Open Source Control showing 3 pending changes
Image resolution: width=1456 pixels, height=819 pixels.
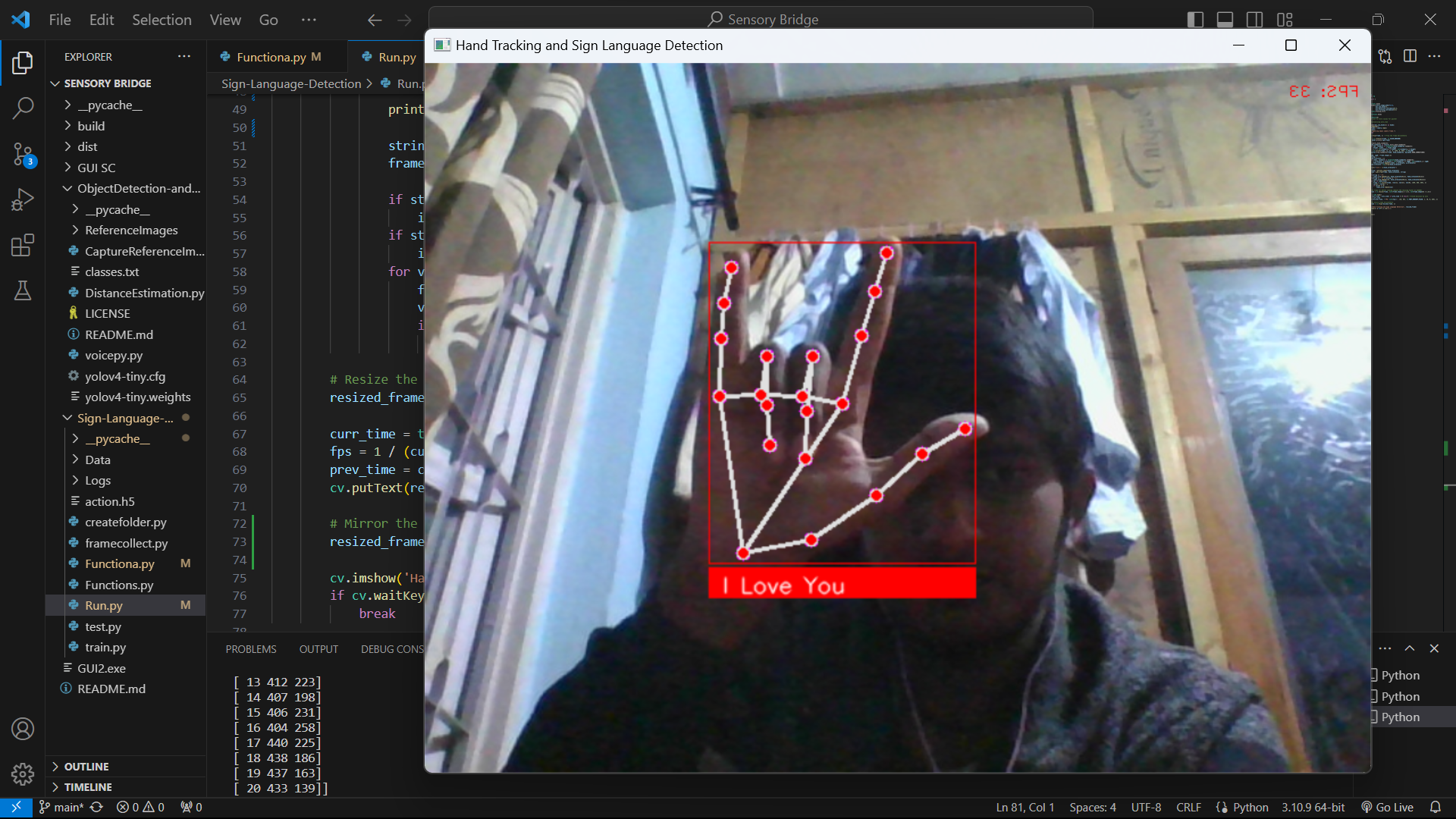click(x=23, y=155)
